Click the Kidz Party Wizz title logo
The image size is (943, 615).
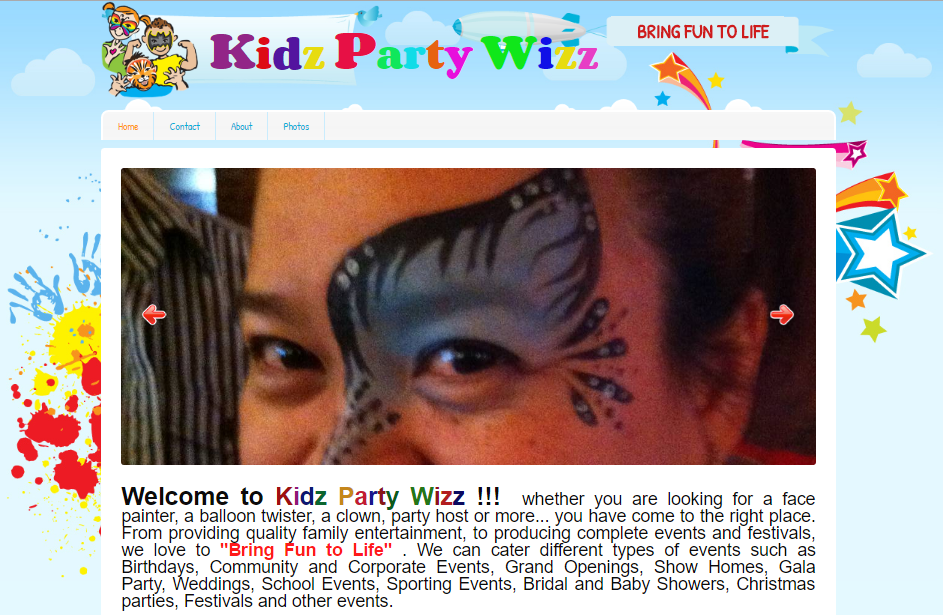404,55
